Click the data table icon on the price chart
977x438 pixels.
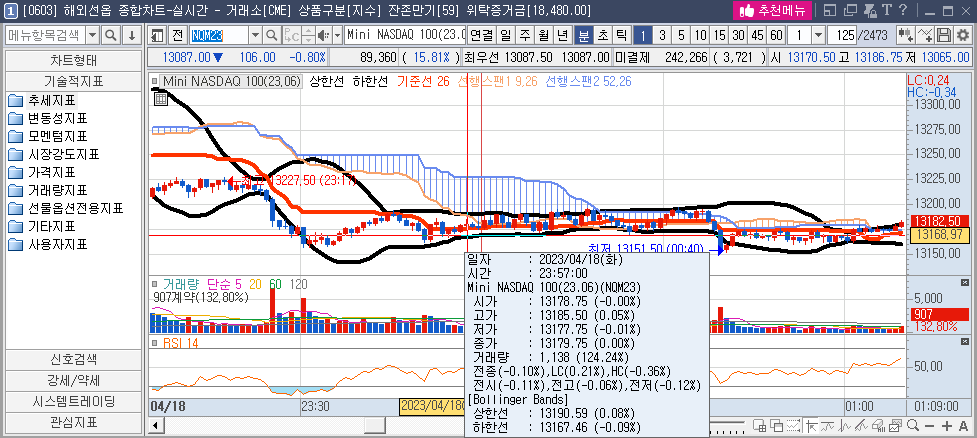[160, 98]
